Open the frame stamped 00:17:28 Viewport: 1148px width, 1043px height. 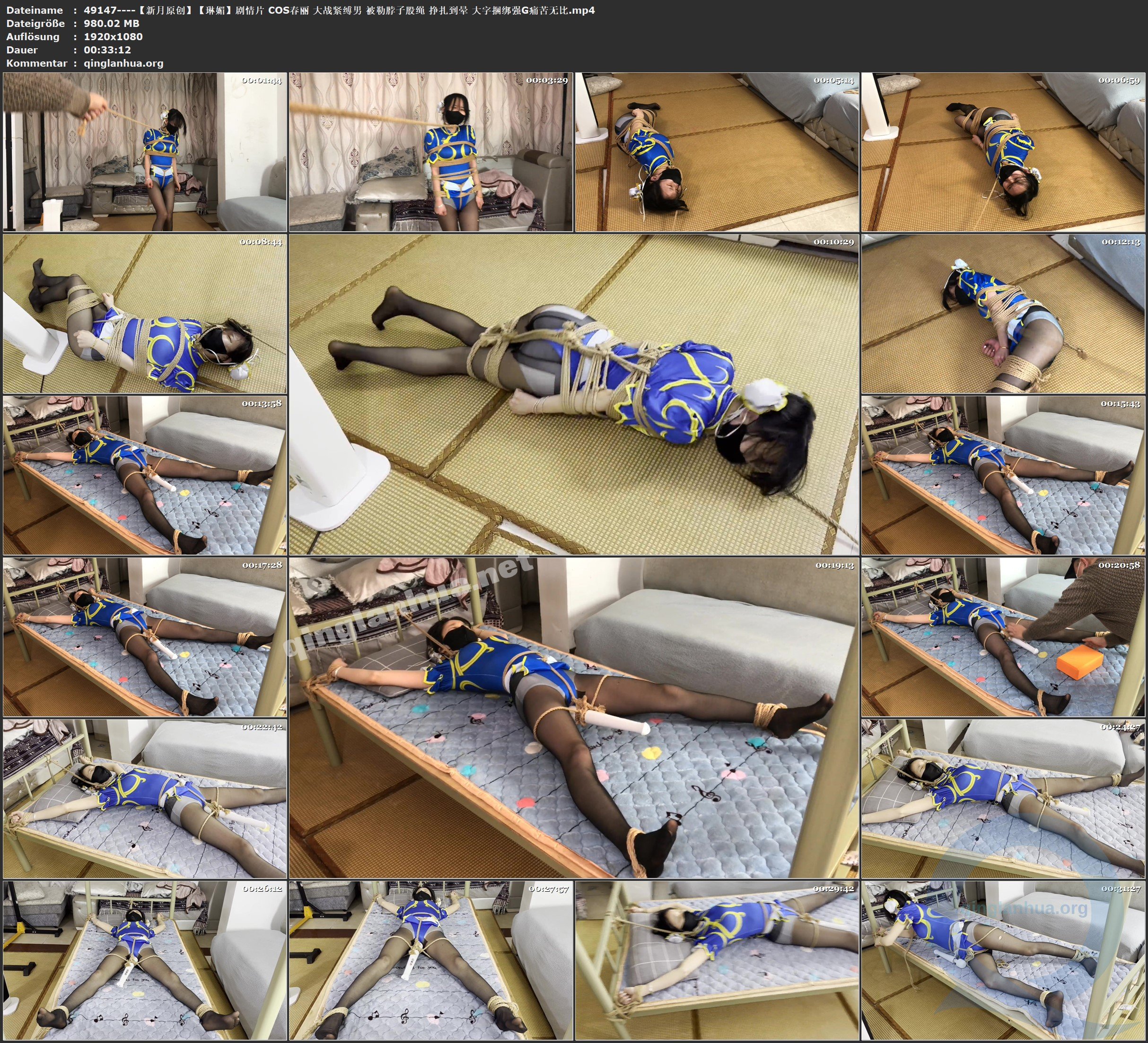tap(145, 637)
